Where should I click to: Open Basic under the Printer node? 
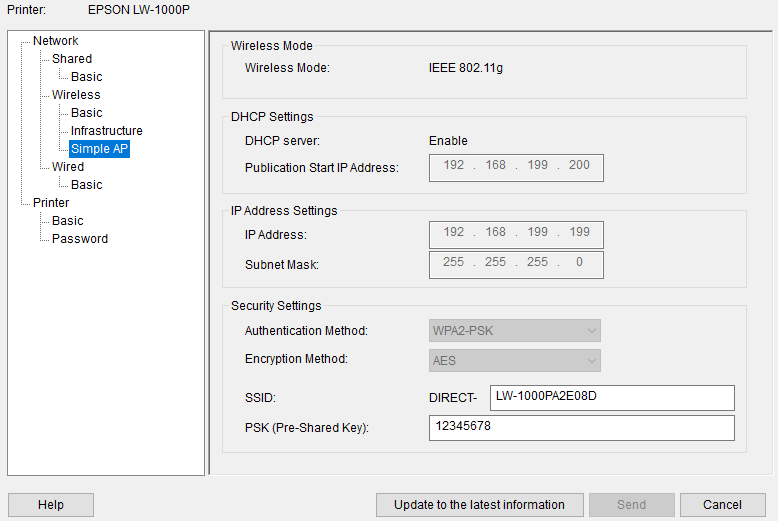pyautogui.click(x=67, y=221)
